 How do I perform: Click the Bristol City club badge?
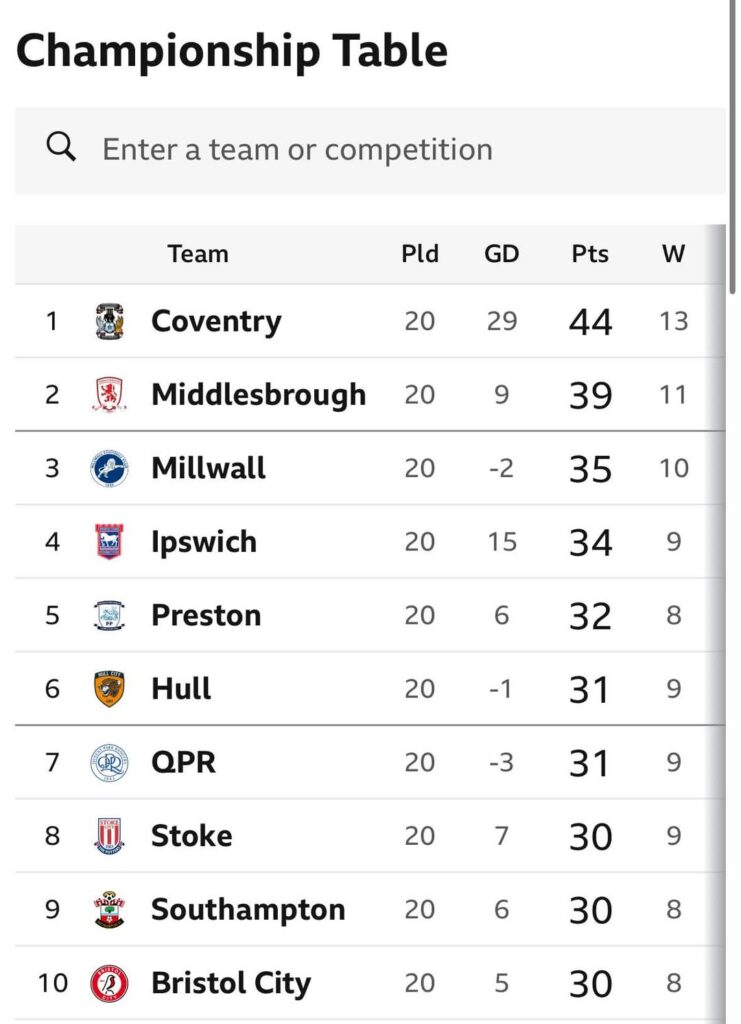tap(109, 983)
